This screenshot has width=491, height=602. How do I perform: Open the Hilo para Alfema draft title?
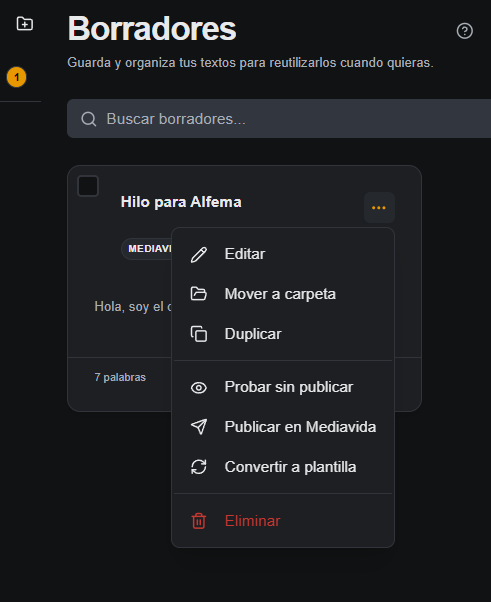coord(181,202)
